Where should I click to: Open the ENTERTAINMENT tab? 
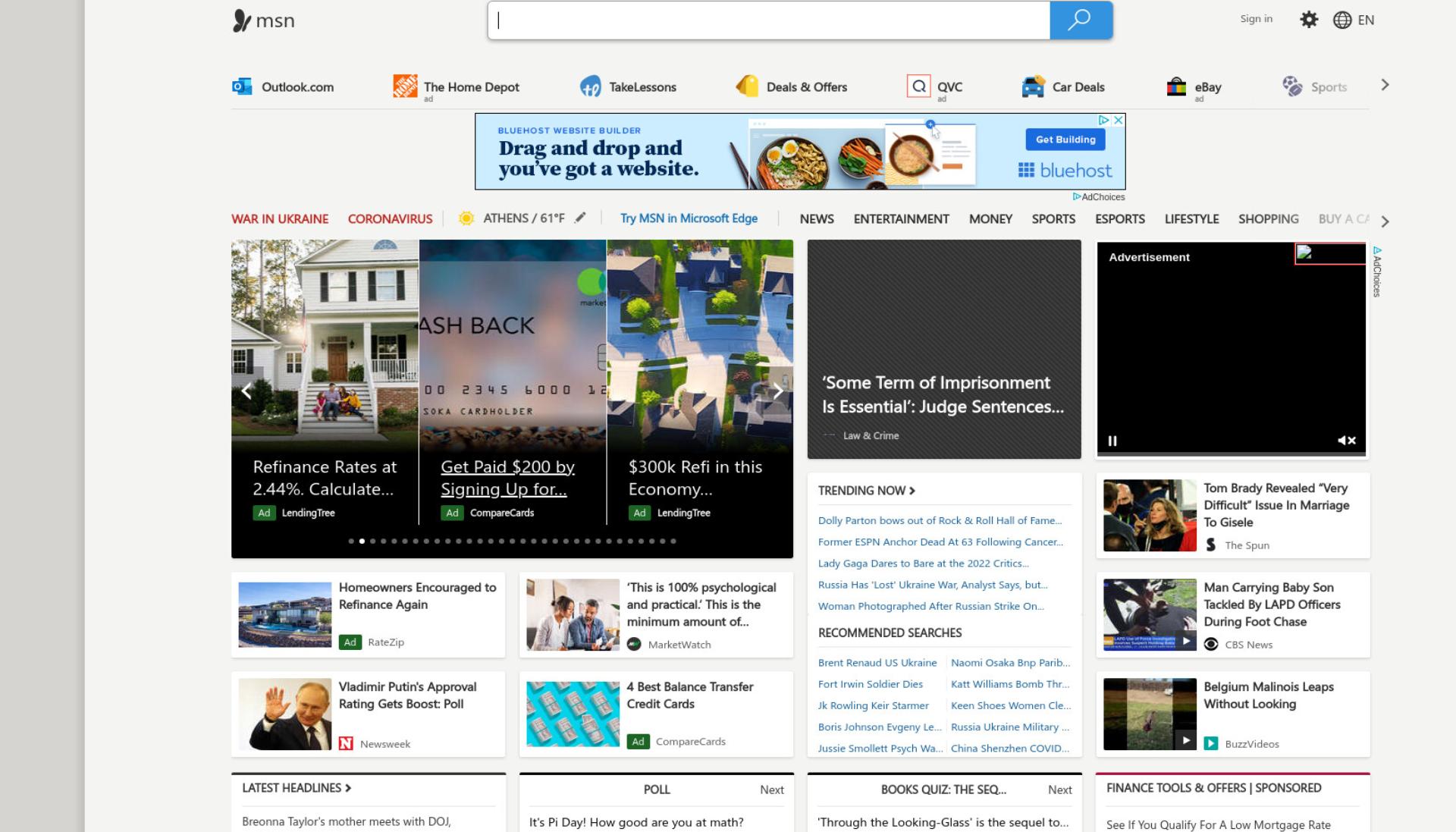tap(901, 218)
